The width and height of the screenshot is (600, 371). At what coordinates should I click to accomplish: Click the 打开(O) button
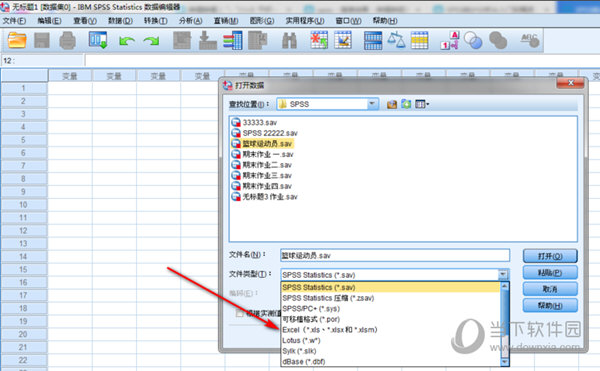coord(550,256)
